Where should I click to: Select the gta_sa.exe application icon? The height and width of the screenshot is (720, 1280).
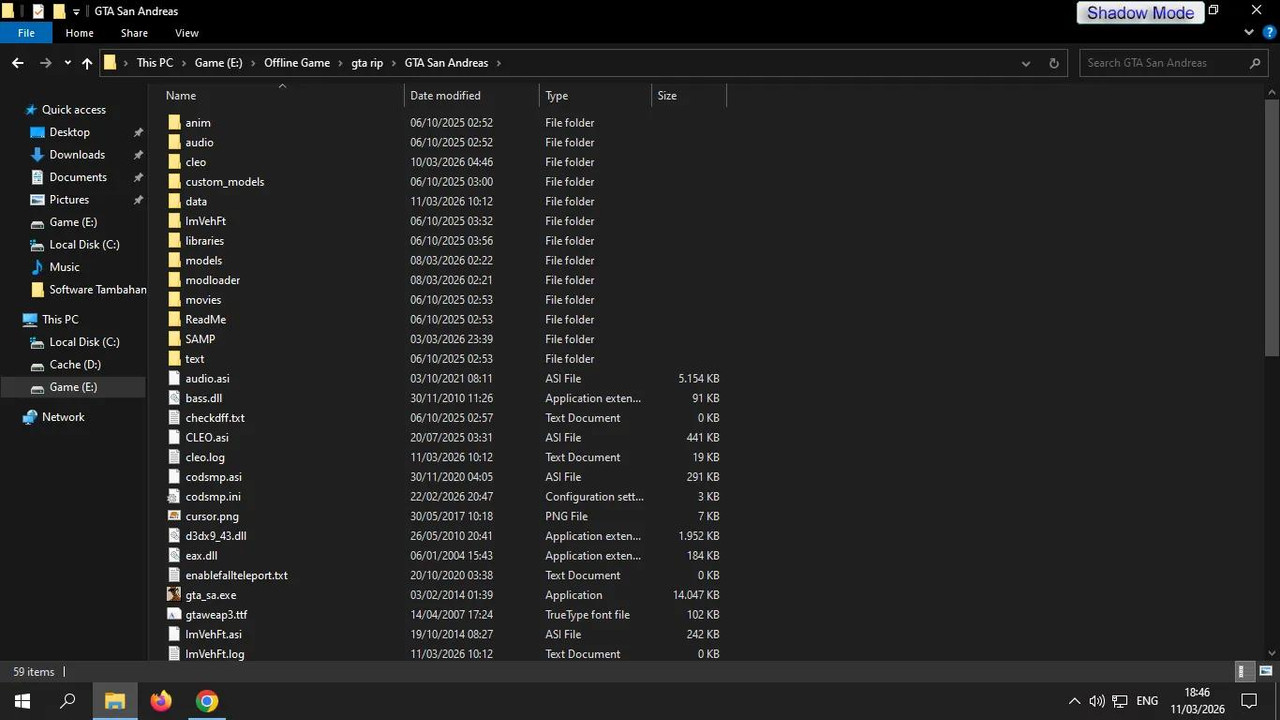coord(175,595)
